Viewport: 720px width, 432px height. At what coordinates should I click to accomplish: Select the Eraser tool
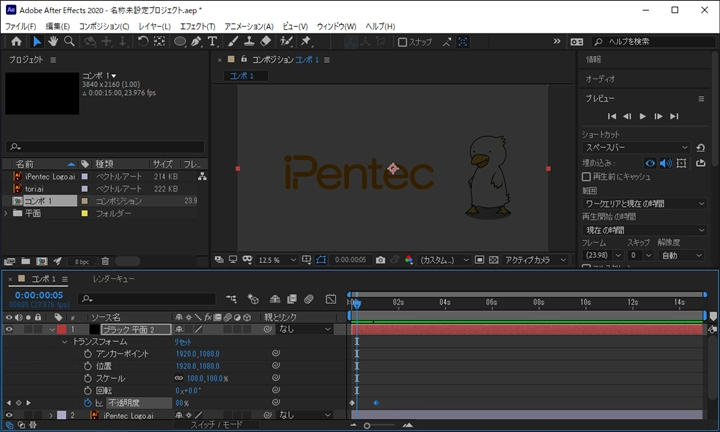tap(265, 42)
